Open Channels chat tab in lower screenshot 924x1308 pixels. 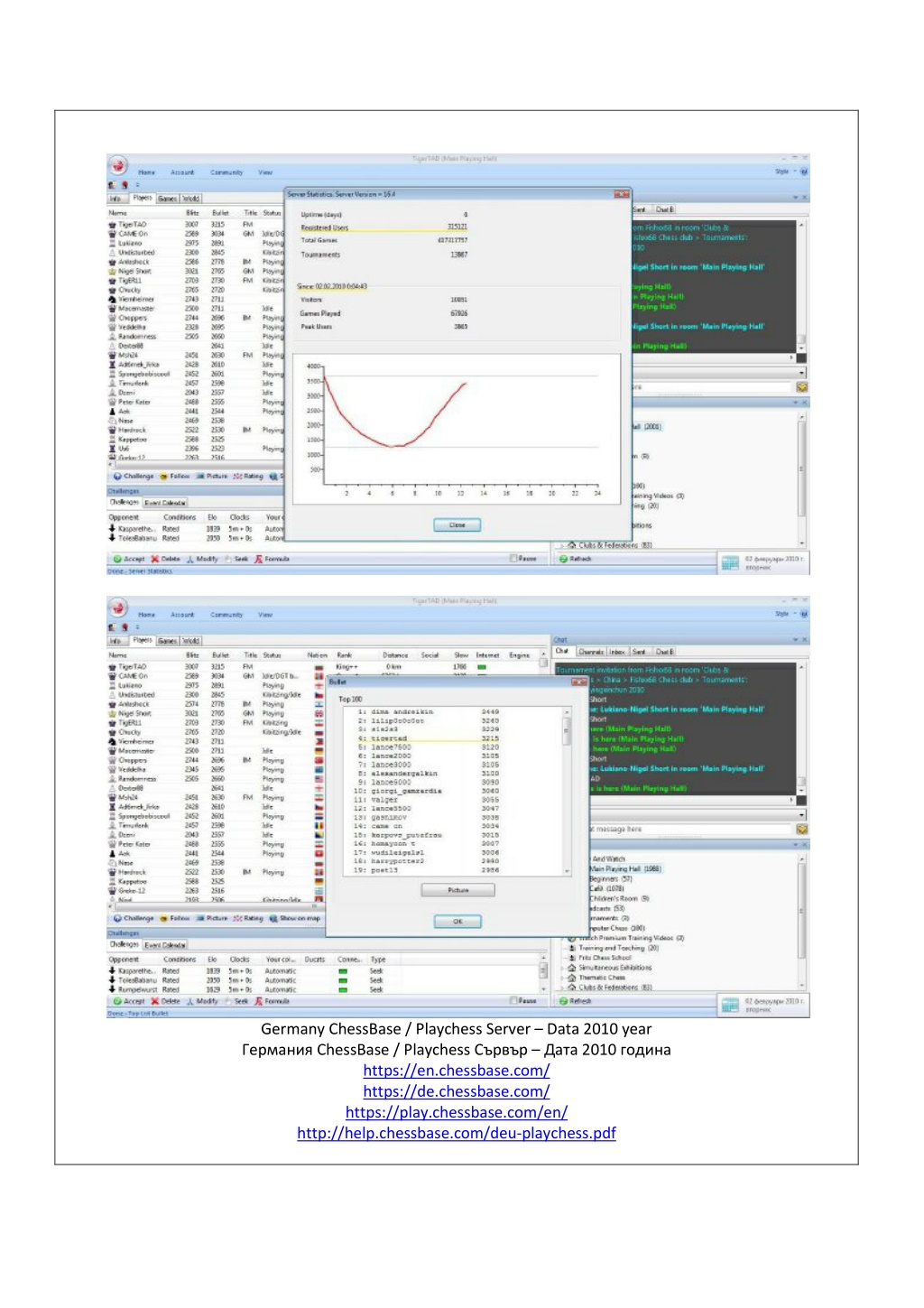click(591, 652)
